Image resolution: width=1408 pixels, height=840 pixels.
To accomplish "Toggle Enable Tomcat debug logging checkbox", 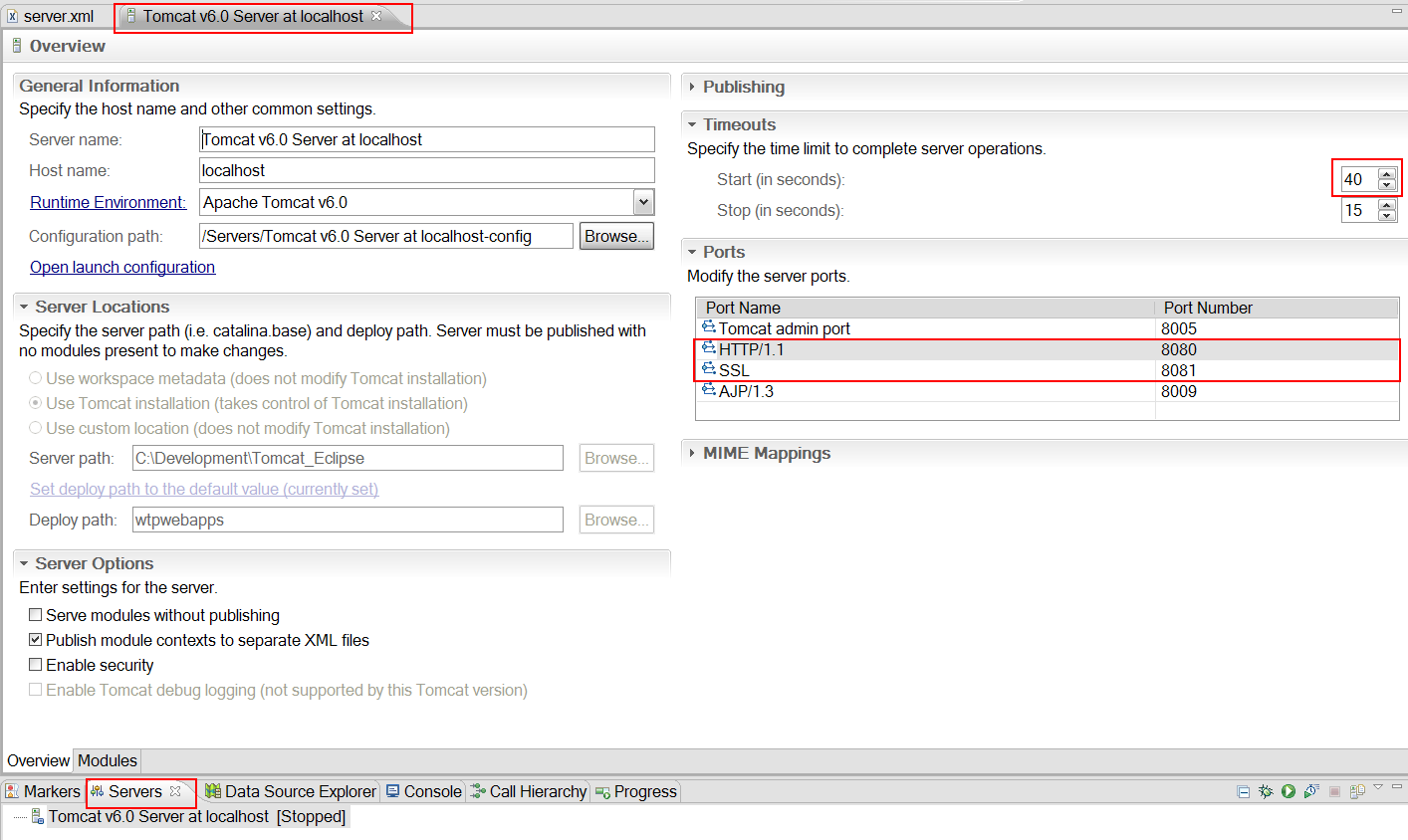I will coord(36,690).
